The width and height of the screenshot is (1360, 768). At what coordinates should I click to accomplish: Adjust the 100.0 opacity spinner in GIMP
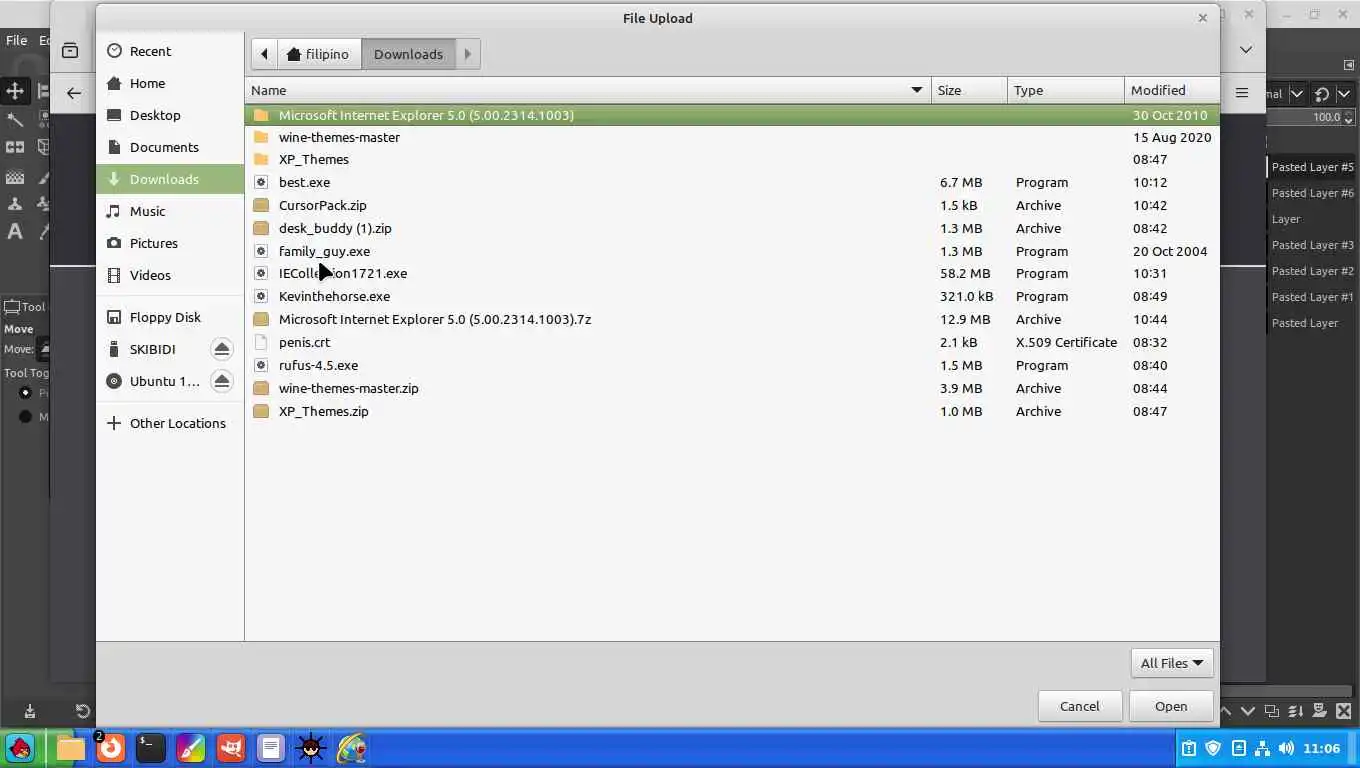click(1346, 117)
